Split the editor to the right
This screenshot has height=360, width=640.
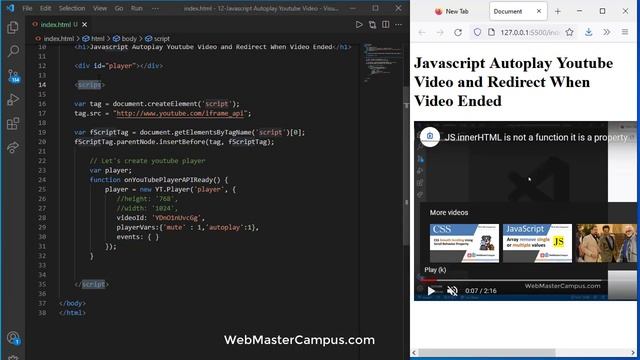point(385,24)
